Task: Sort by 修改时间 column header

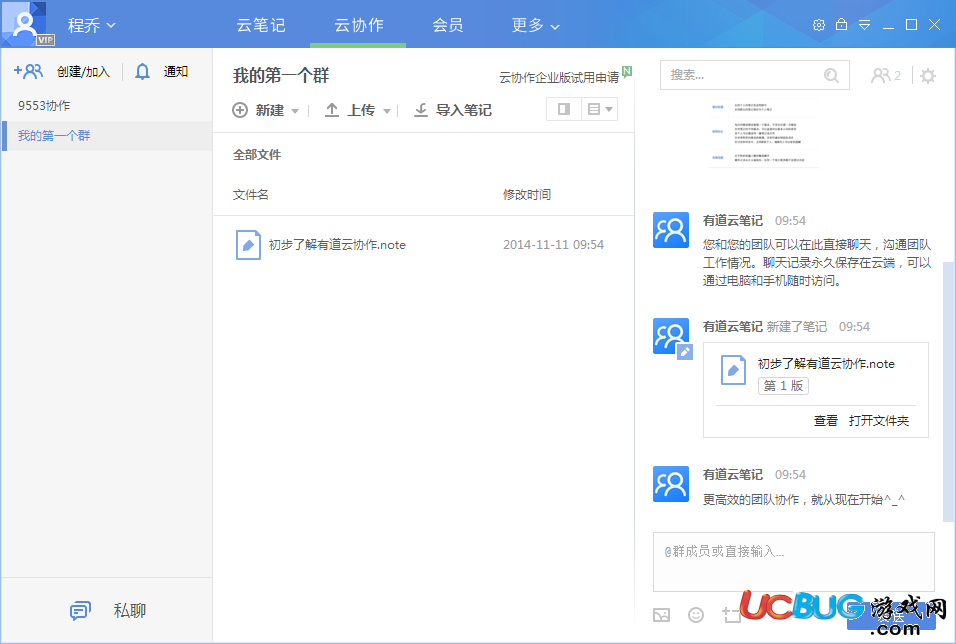Action: (x=527, y=195)
